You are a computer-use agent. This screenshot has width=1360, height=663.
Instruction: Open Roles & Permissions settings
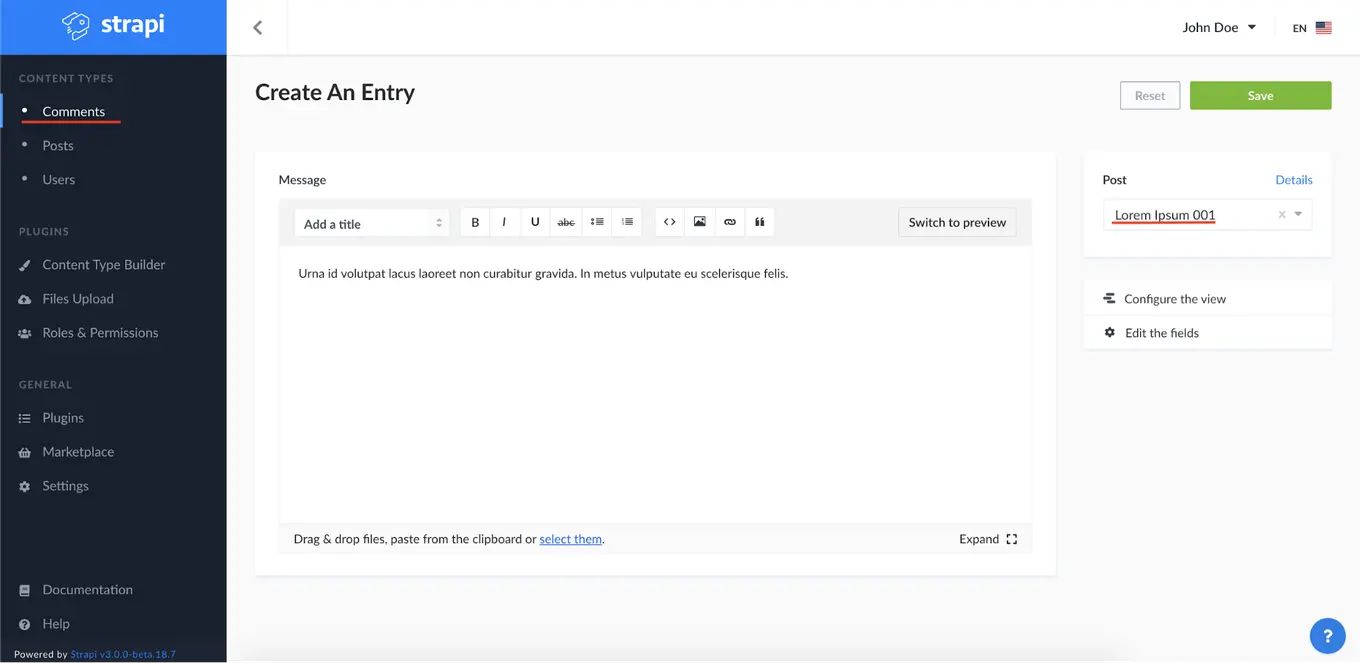[100, 332]
